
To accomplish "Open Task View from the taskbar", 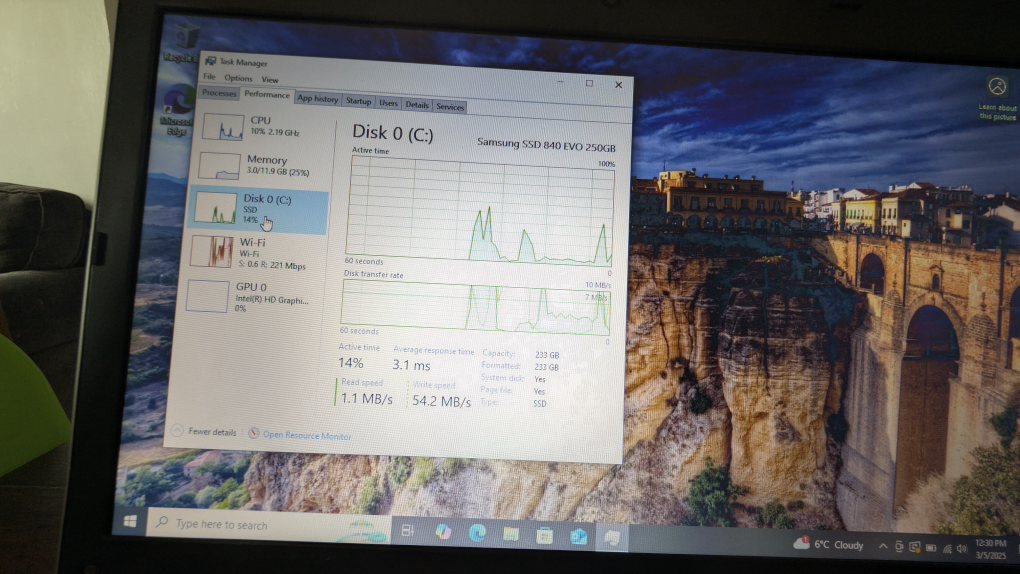I will tap(408, 530).
